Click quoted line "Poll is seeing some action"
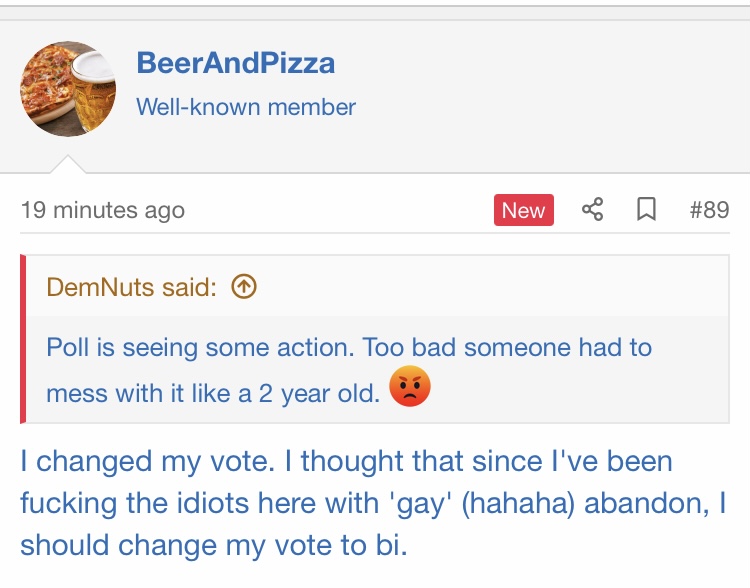This screenshot has height=588, width=750. tap(200, 348)
